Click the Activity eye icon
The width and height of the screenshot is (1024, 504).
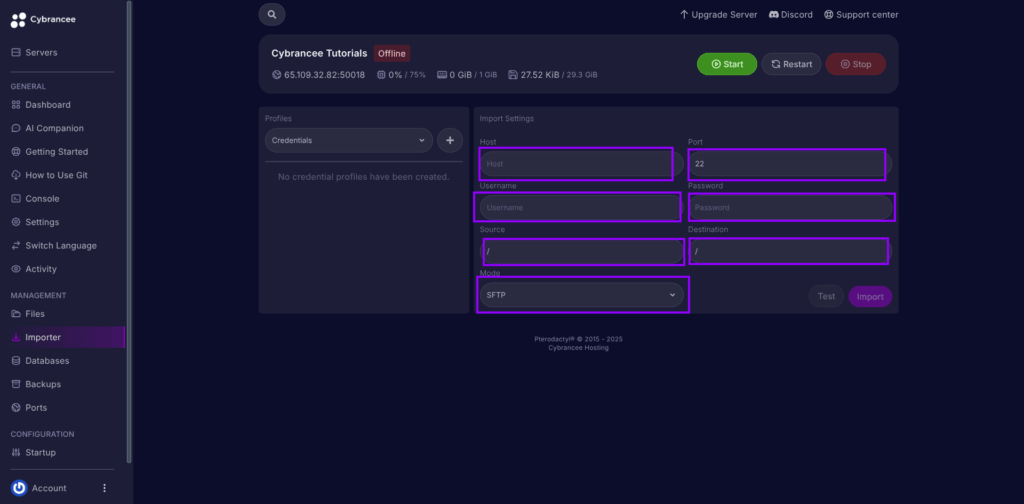(16, 269)
